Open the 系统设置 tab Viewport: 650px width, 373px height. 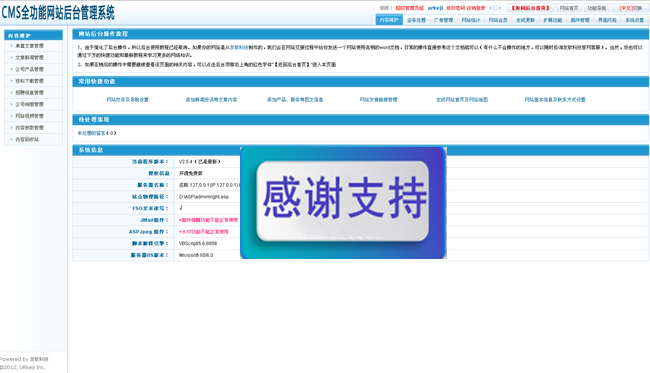click(x=634, y=20)
